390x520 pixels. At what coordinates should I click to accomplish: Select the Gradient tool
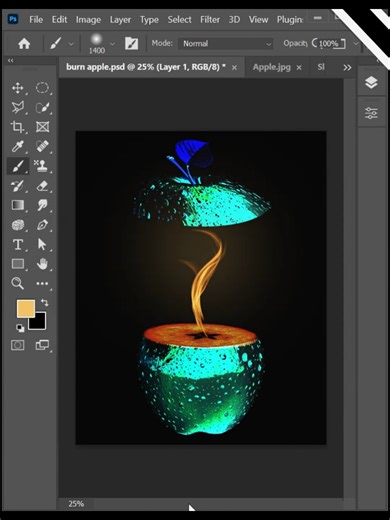[x=18, y=205]
